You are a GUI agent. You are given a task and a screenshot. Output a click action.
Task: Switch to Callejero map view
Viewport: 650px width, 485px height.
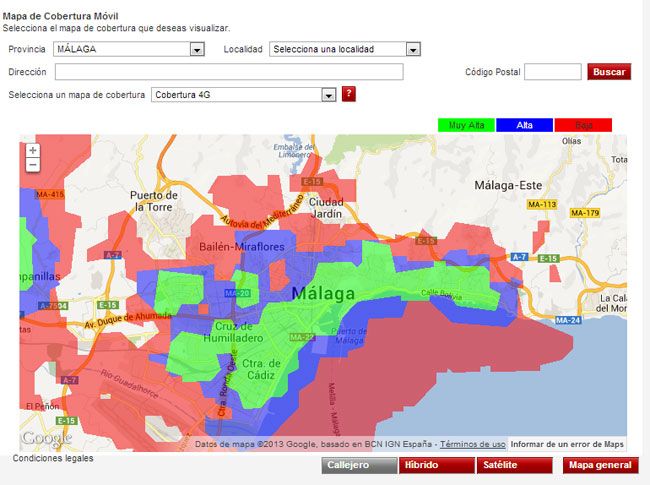click(359, 465)
